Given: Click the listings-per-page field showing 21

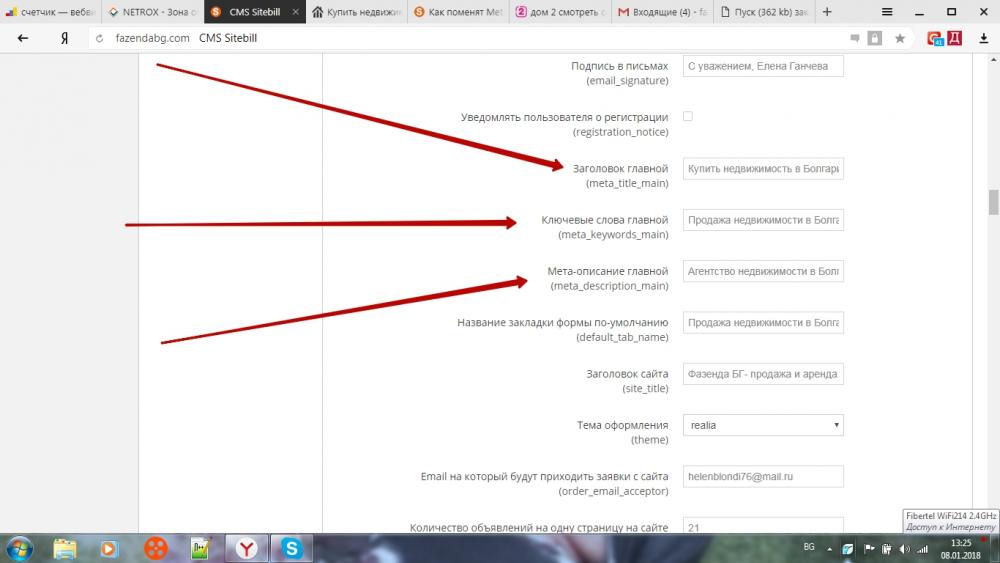Looking at the screenshot, I should pos(763,526).
